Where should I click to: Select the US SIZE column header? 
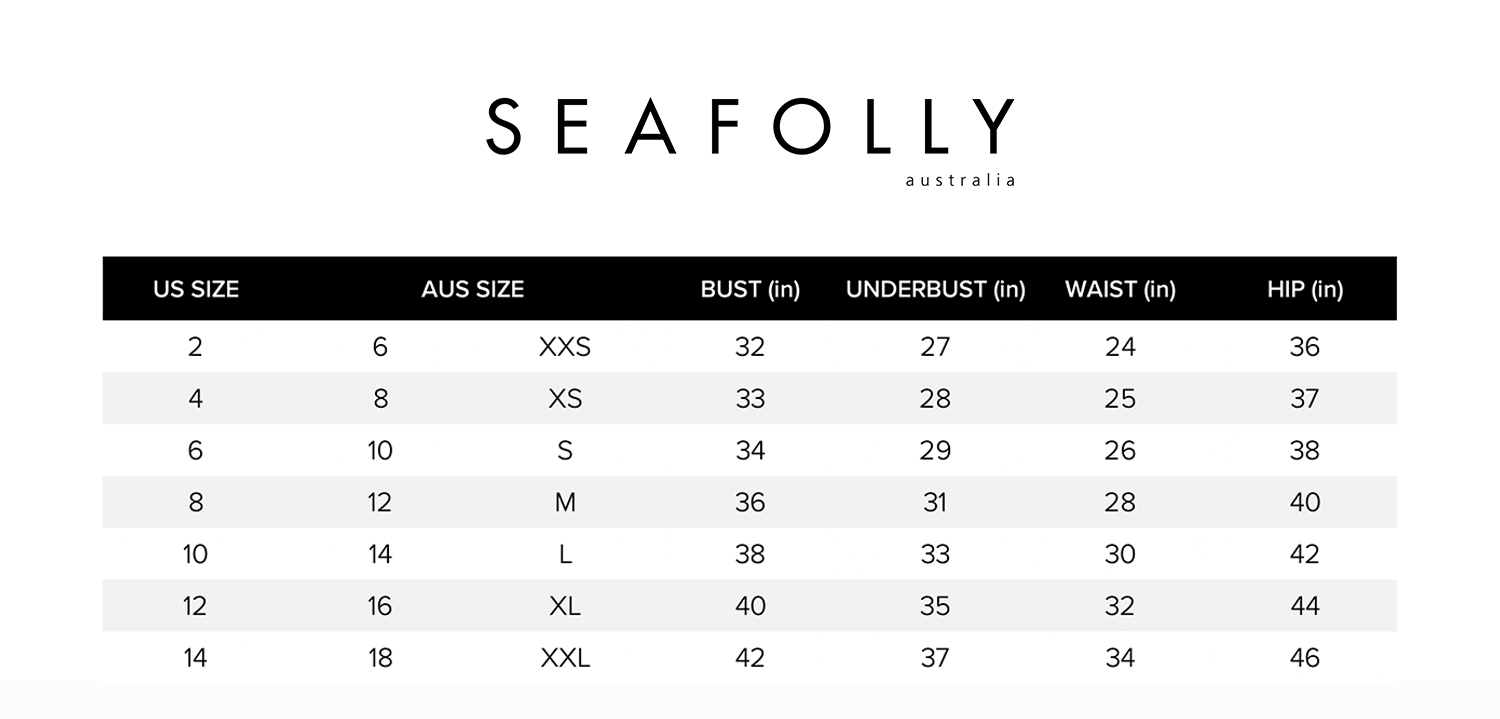point(196,290)
